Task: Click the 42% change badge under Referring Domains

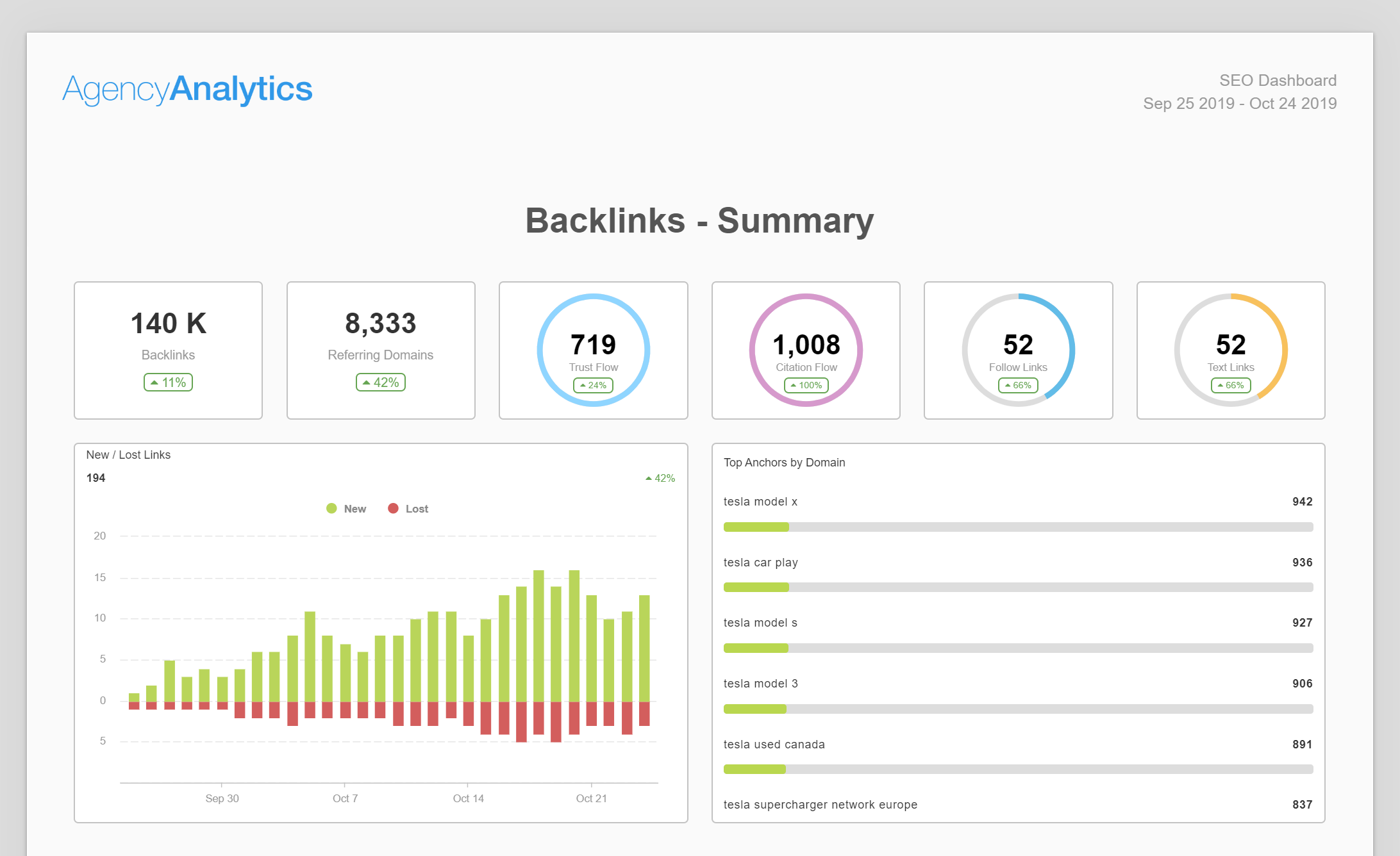Action: [x=381, y=382]
